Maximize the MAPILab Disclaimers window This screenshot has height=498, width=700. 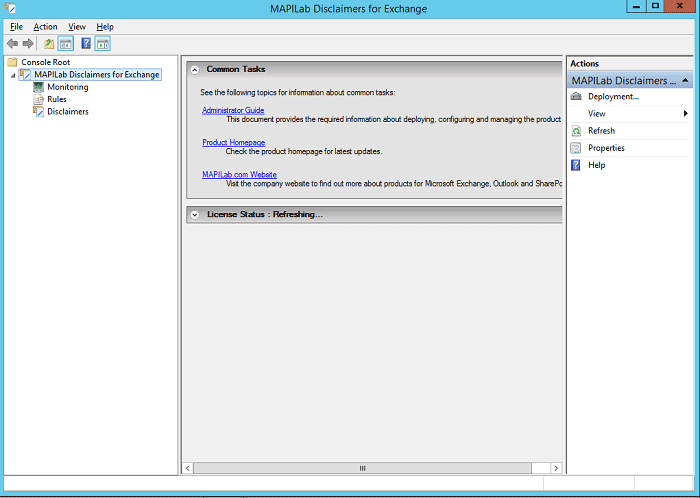pyautogui.click(x=655, y=7)
